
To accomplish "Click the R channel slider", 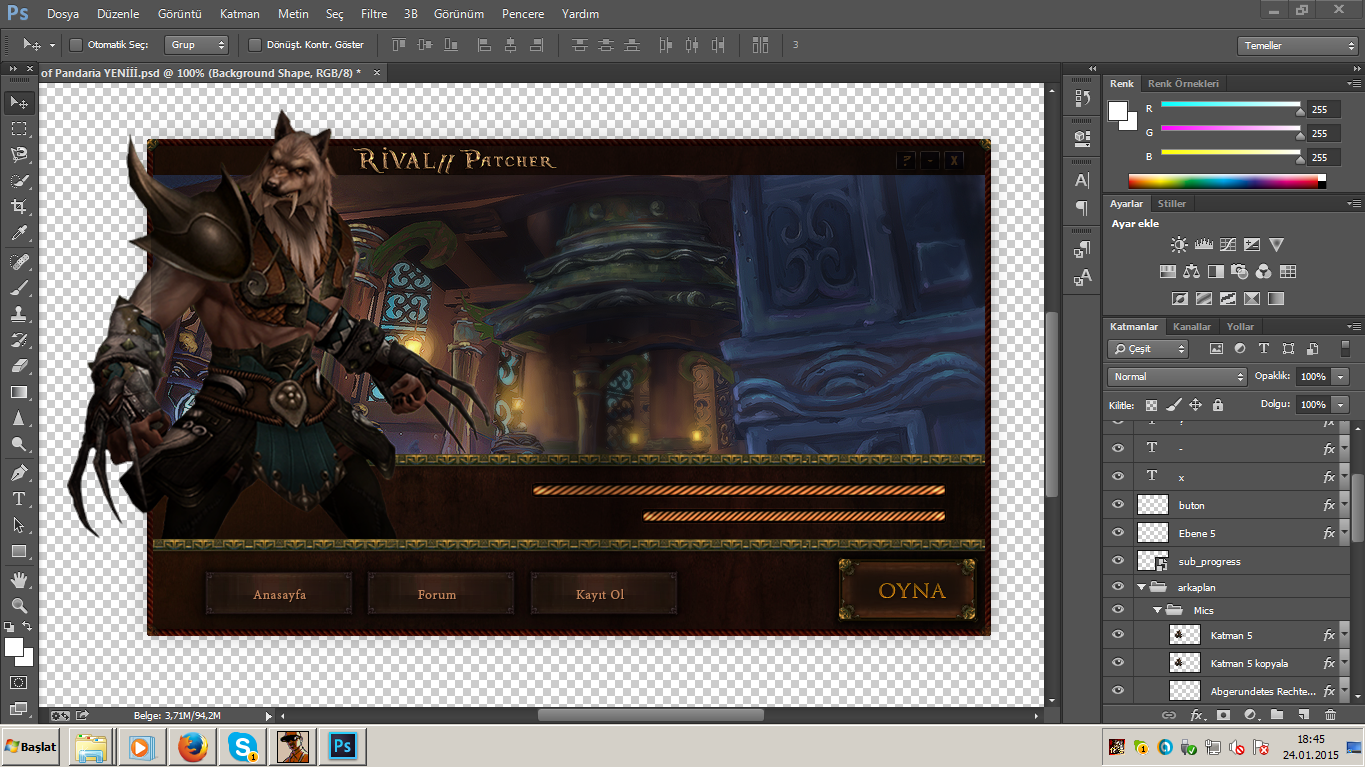I will [x=1230, y=105].
